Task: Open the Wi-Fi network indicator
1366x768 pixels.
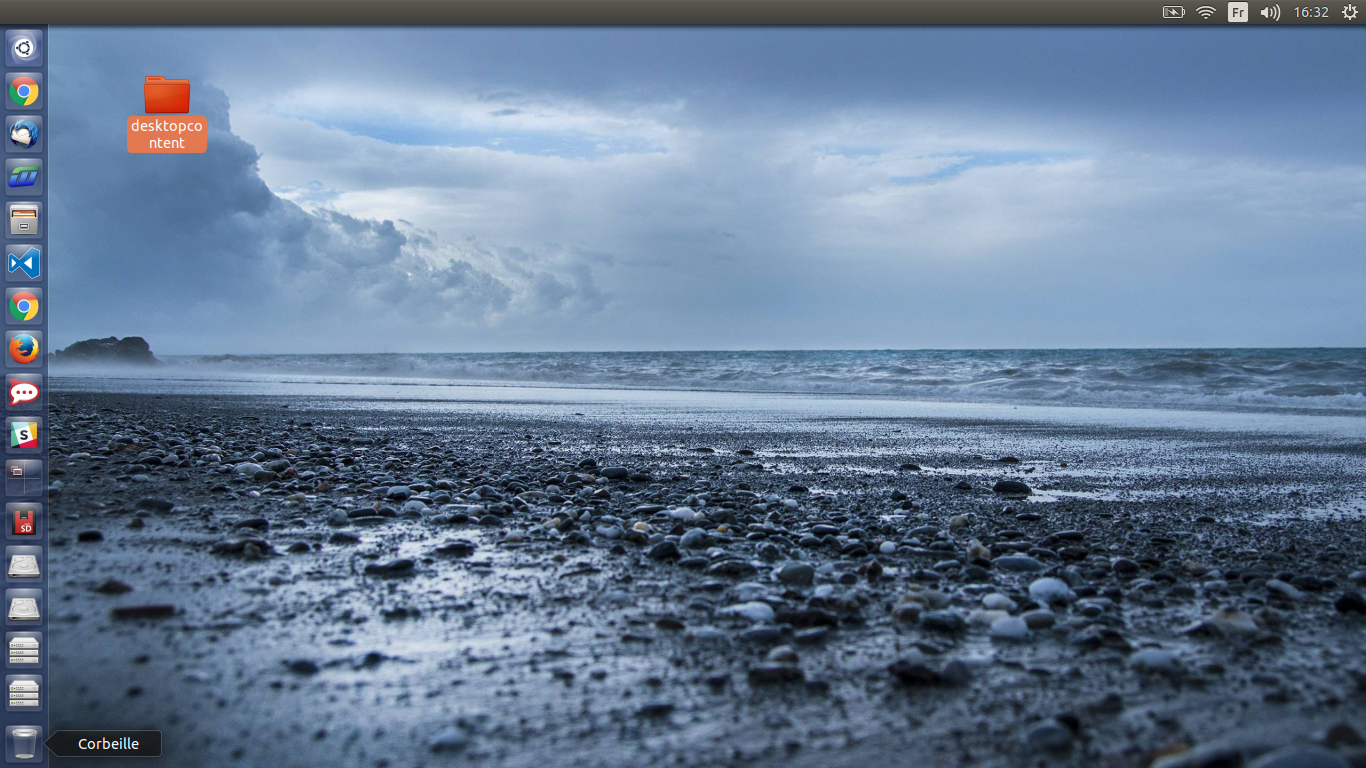Action: coord(1206,12)
